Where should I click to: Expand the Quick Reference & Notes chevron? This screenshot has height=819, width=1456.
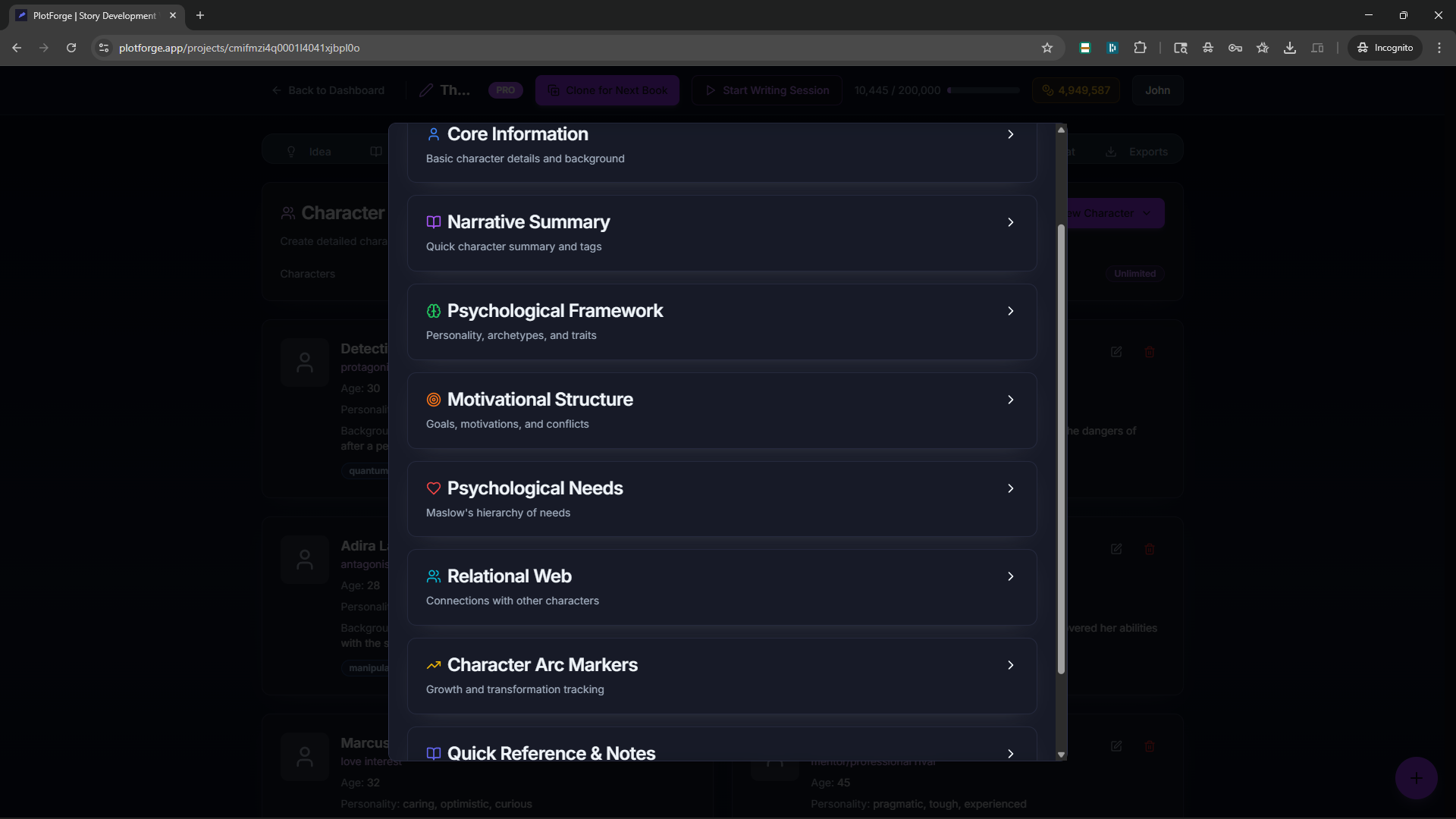1010,754
